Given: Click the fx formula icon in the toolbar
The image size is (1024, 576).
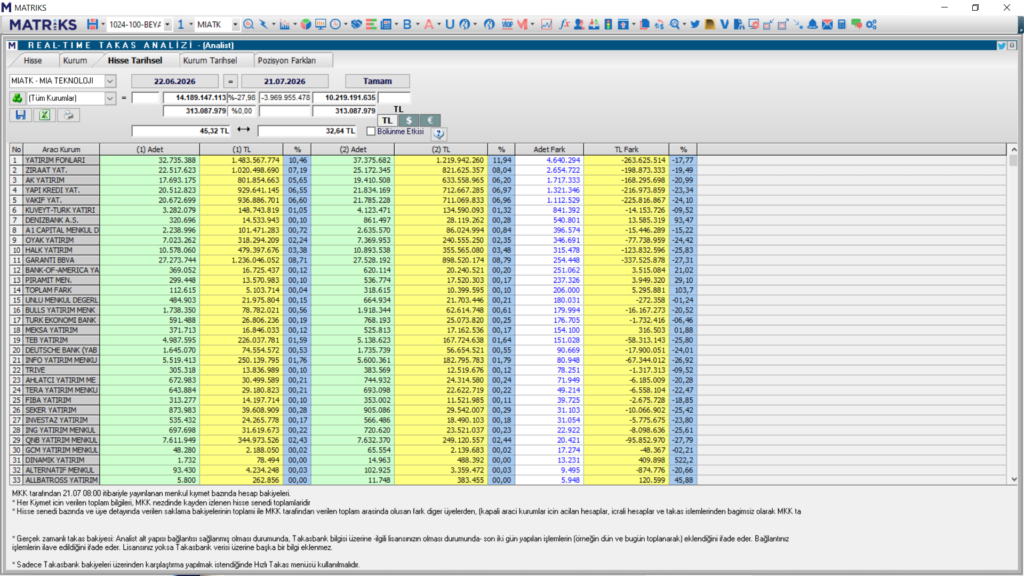Looking at the screenshot, I should [564, 24].
